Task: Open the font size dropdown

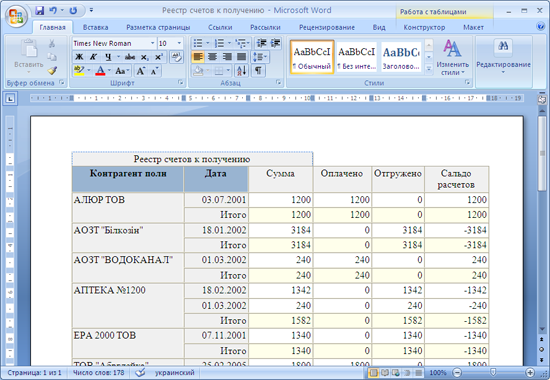Action: [179, 43]
